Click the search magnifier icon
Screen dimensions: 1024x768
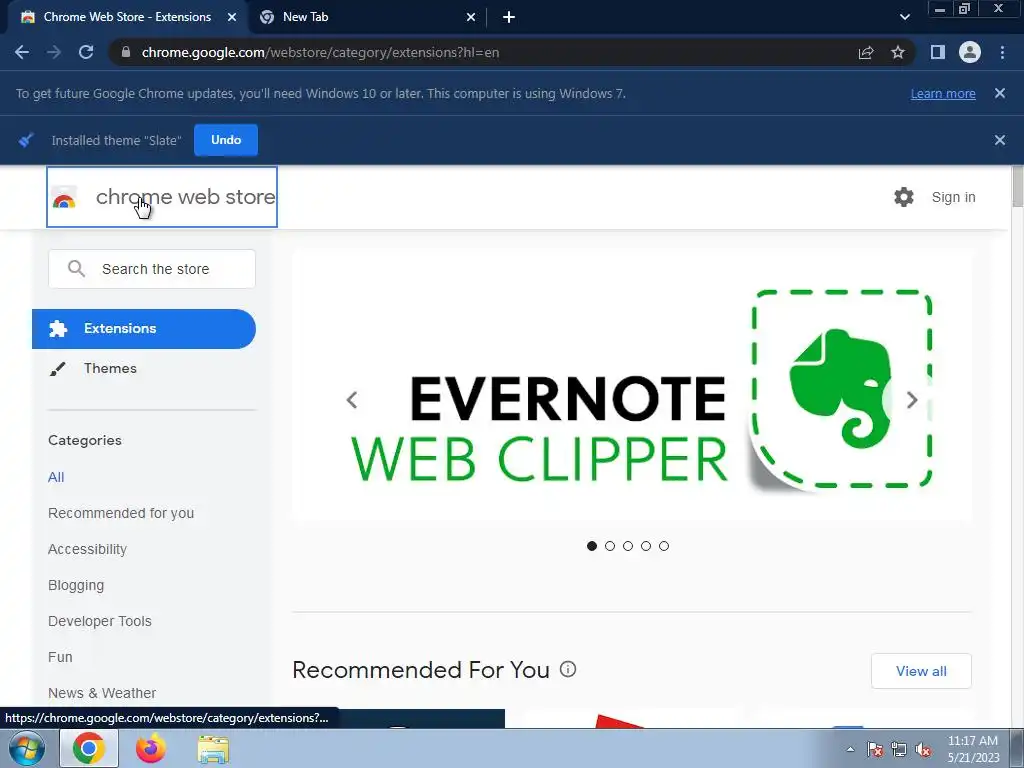coord(76,268)
